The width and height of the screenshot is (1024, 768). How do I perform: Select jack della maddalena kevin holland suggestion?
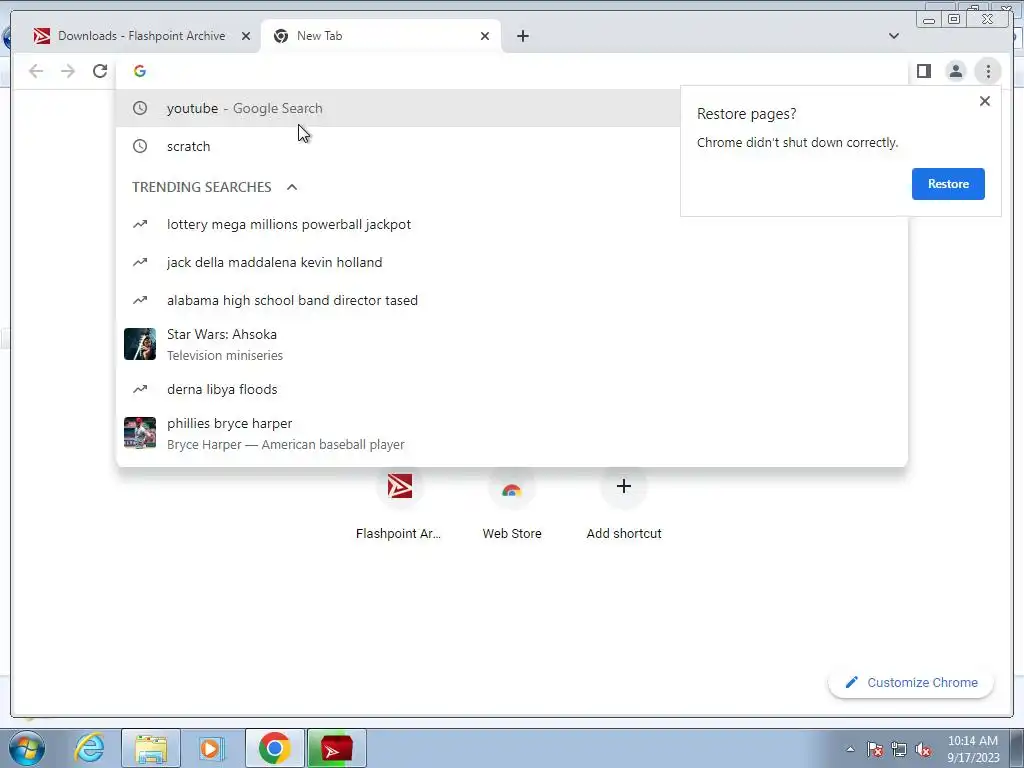point(511,263)
